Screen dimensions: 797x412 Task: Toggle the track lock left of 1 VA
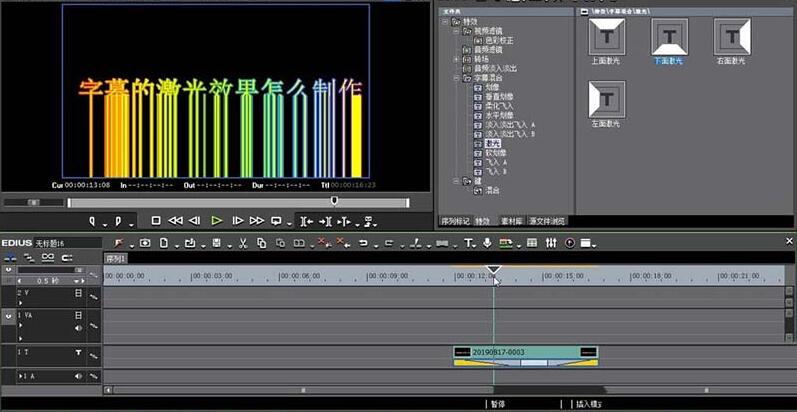[x=9, y=314]
